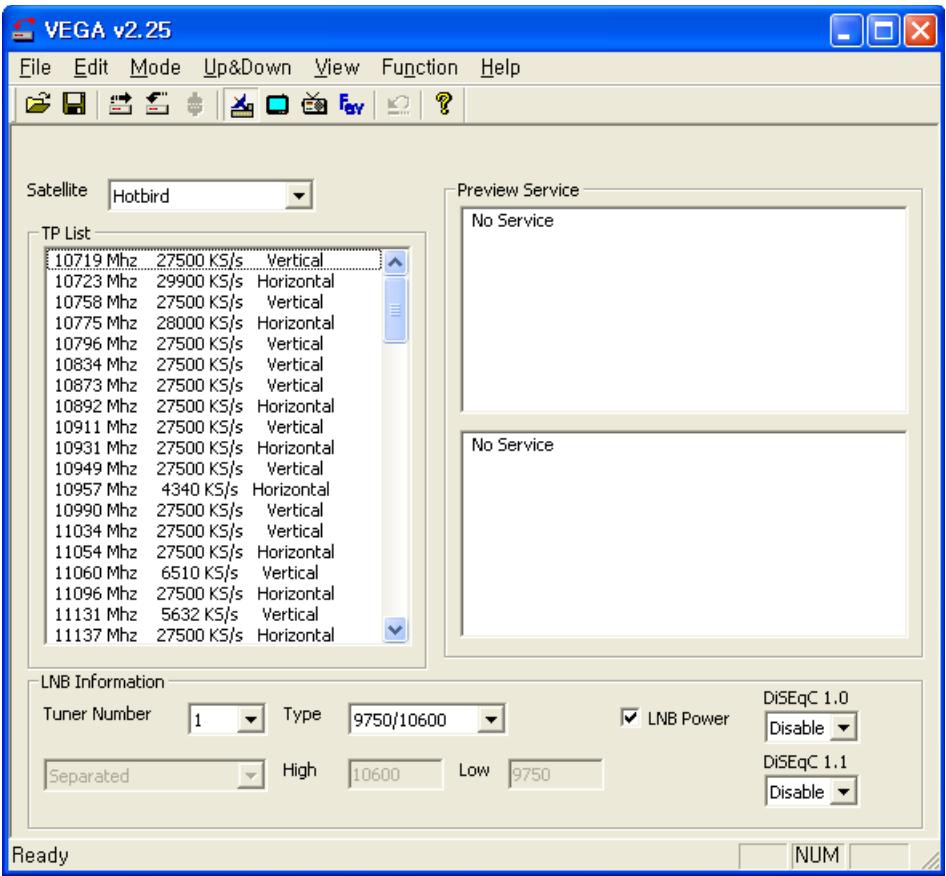This screenshot has width=946, height=876.
Task: Expand the DiSEqC 1.0 dropdown
Action: (x=843, y=728)
